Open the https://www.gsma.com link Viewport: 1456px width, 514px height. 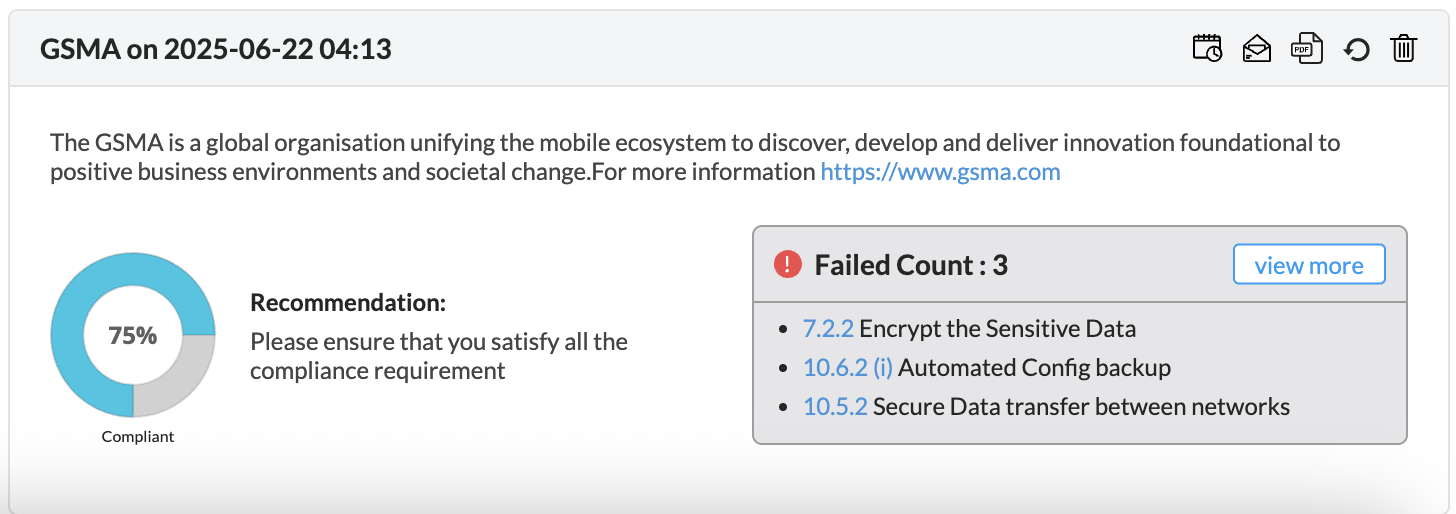click(940, 172)
